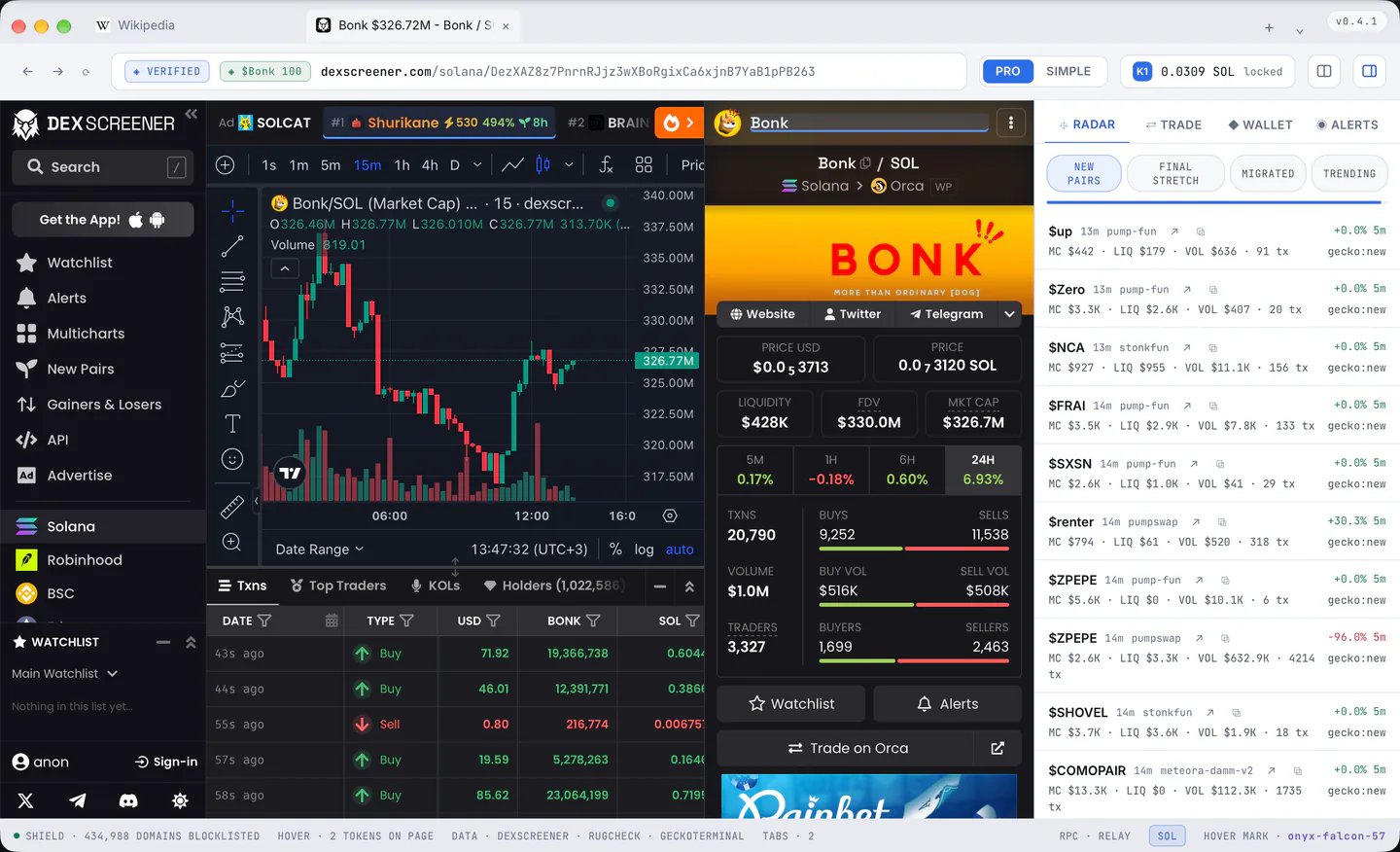Open the Holders tab

tap(553, 586)
